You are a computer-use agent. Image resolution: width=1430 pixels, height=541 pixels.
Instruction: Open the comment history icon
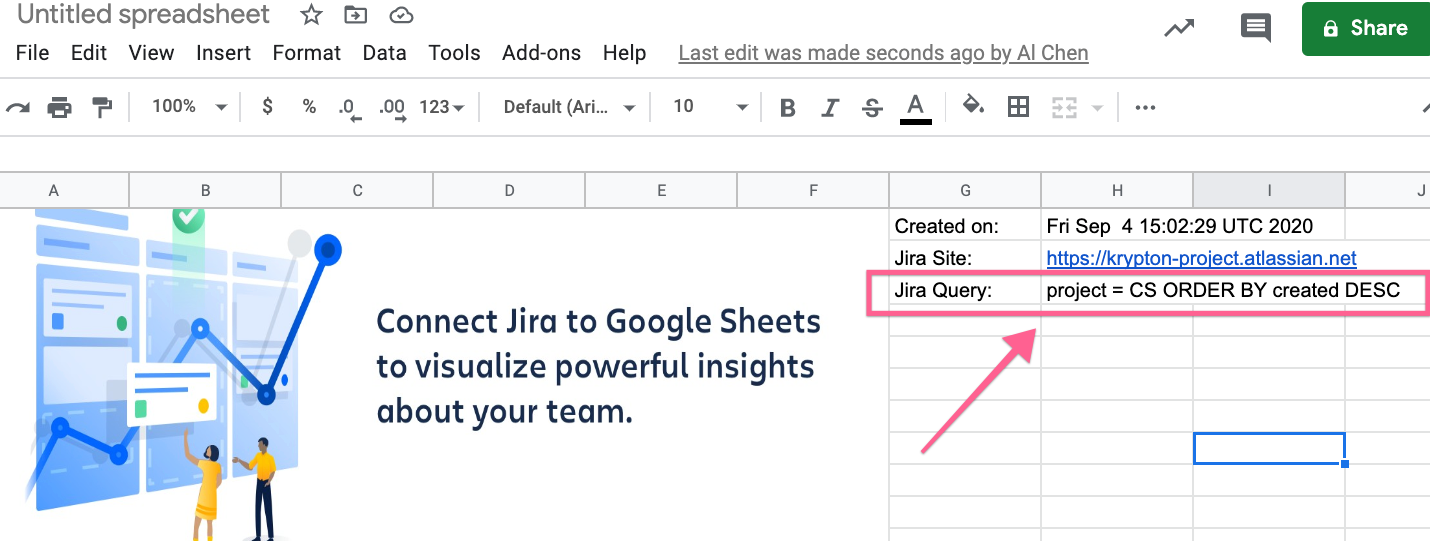coord(1255,28)
